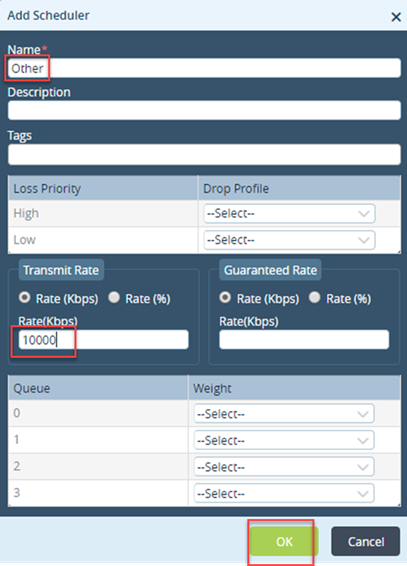Image resolution: width=407 pixels, height=566 pixels.
Task: Select Transmit Rate (%) radio button
Action: (114, 298)
